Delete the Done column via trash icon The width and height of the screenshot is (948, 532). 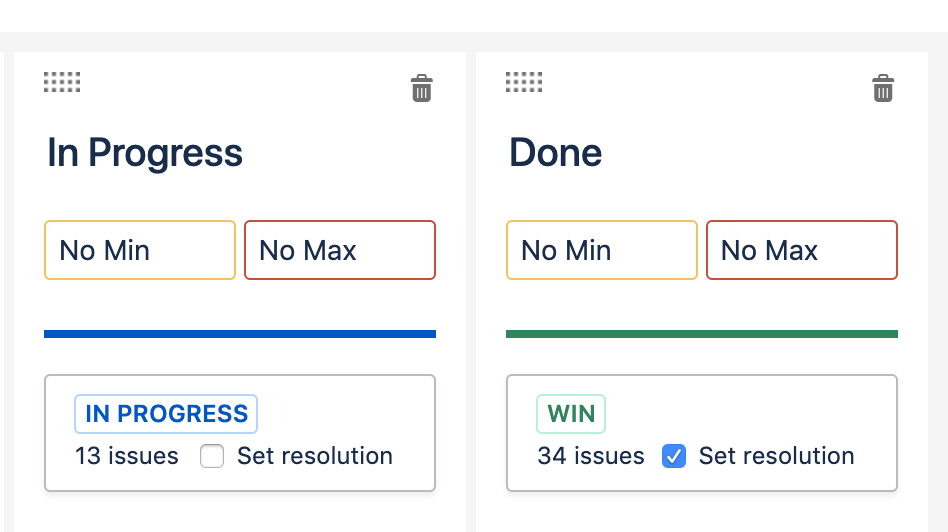[x=883, y=88]
